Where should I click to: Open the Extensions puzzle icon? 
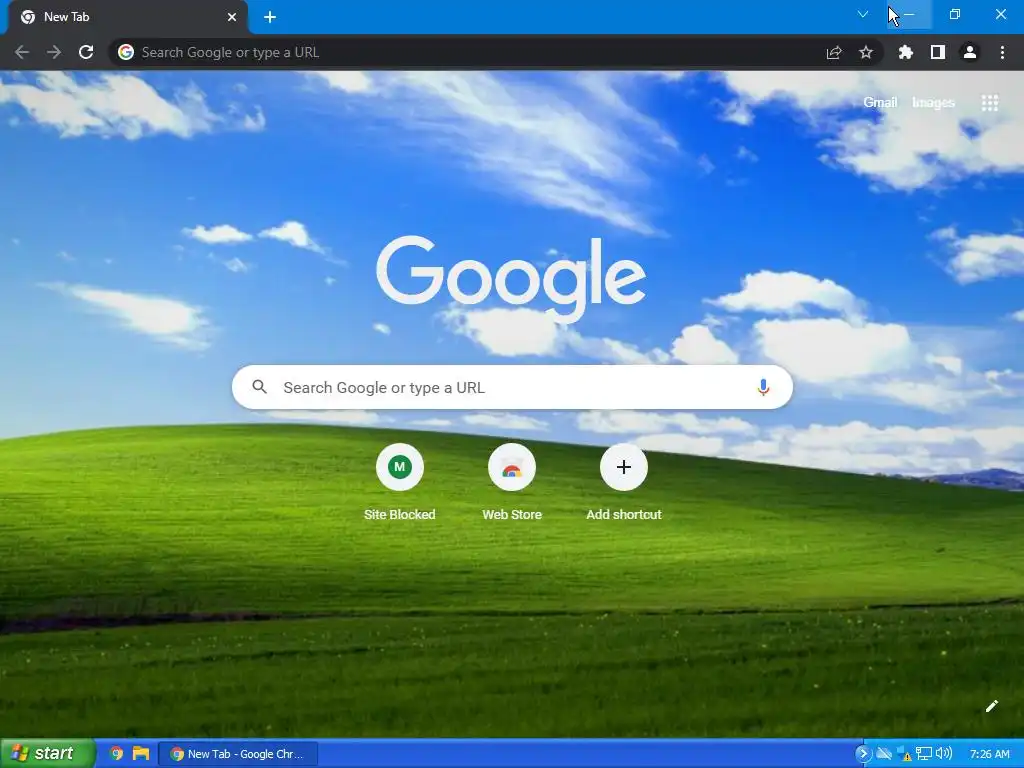[906, 52]
